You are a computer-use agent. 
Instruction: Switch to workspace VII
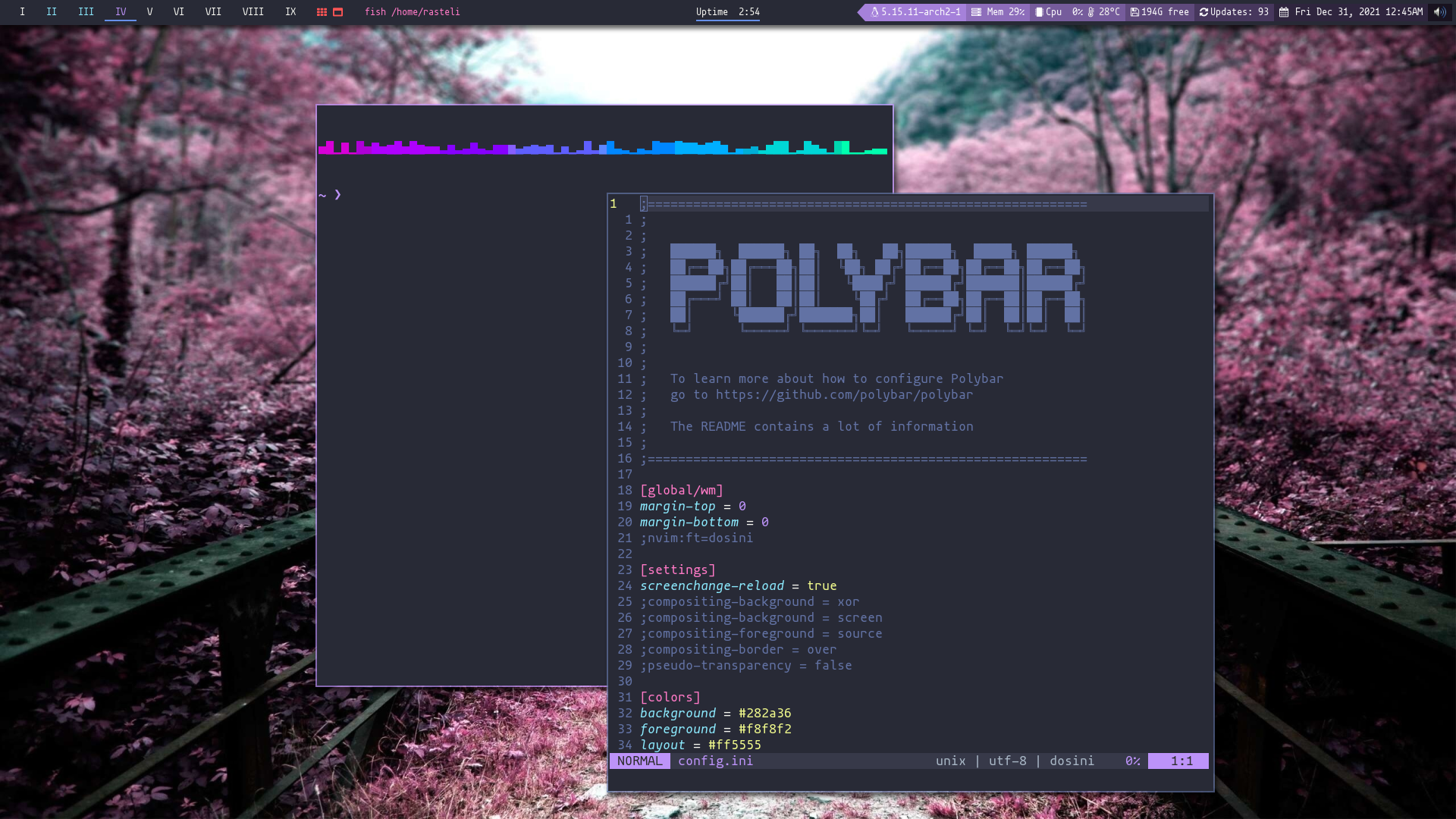[x=213, y=11]
